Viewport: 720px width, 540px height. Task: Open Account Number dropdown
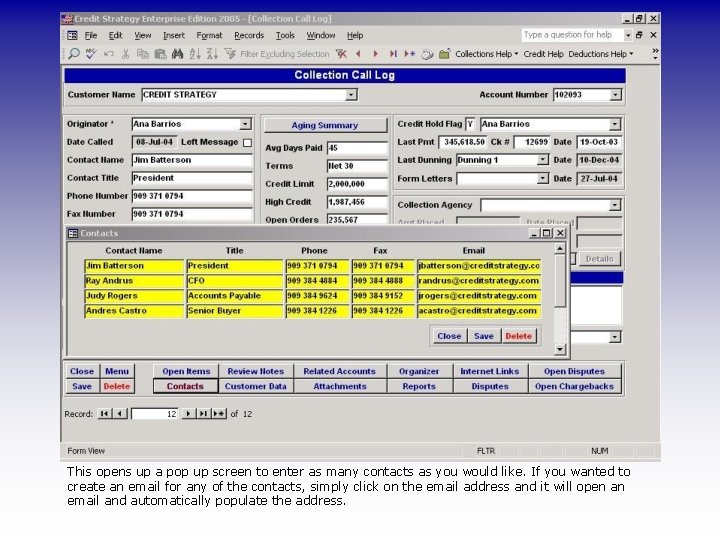[x=615, y=95]
